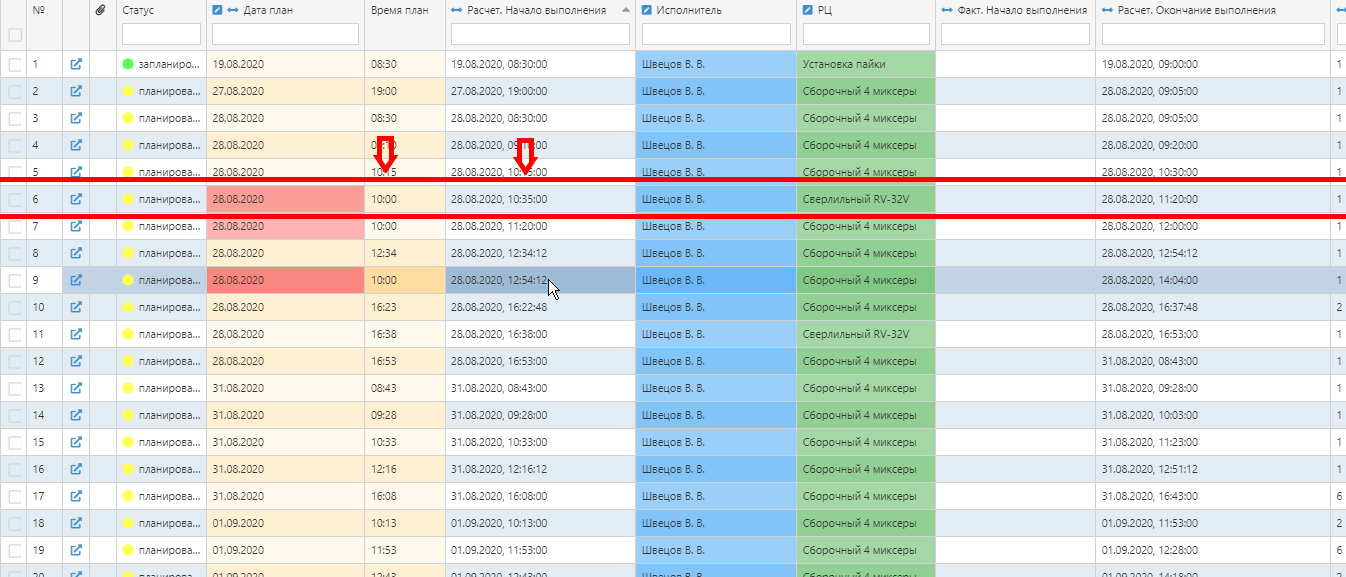Viewport: 1346px width, 577px height.
Task: Click the edit icon beside Дата план header
Action: [218, 10]
